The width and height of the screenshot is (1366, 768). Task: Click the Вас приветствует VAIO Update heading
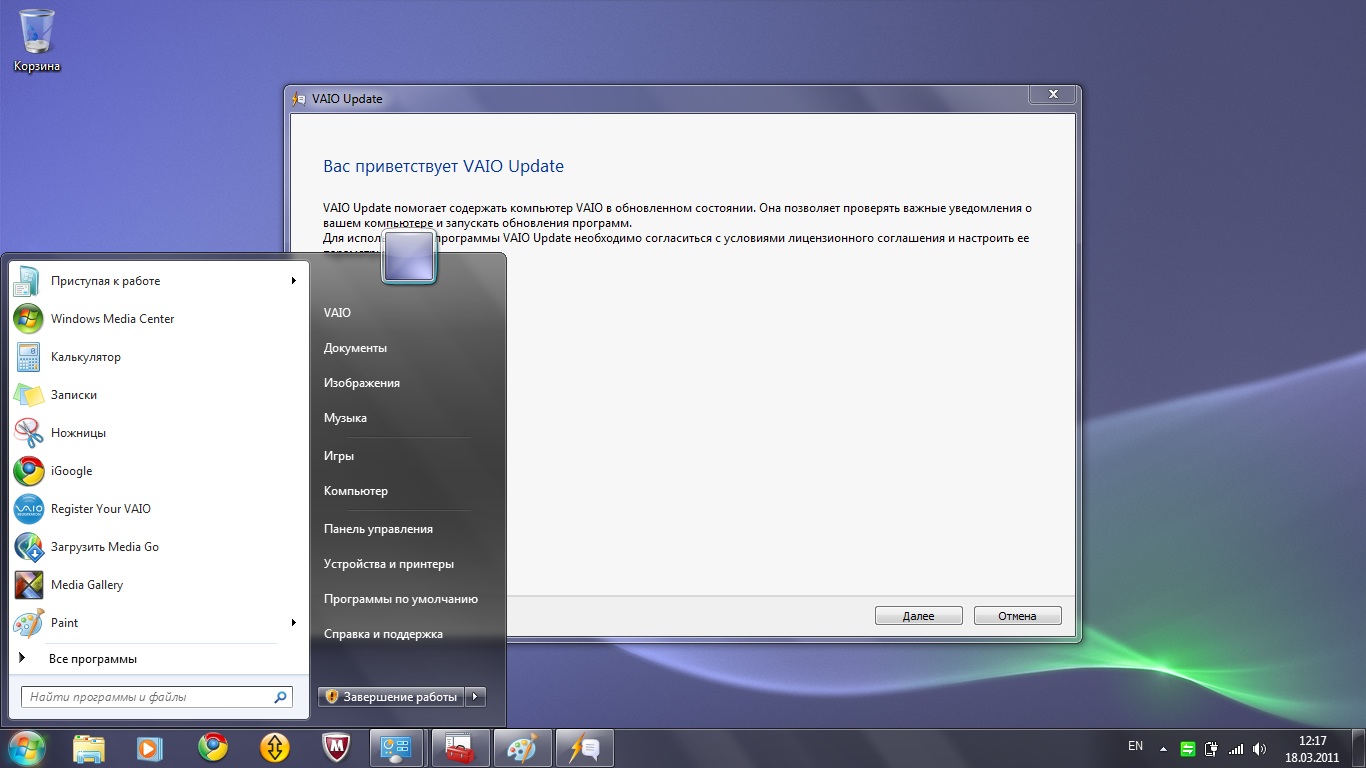pyautogui.click(x=443, y=166)
